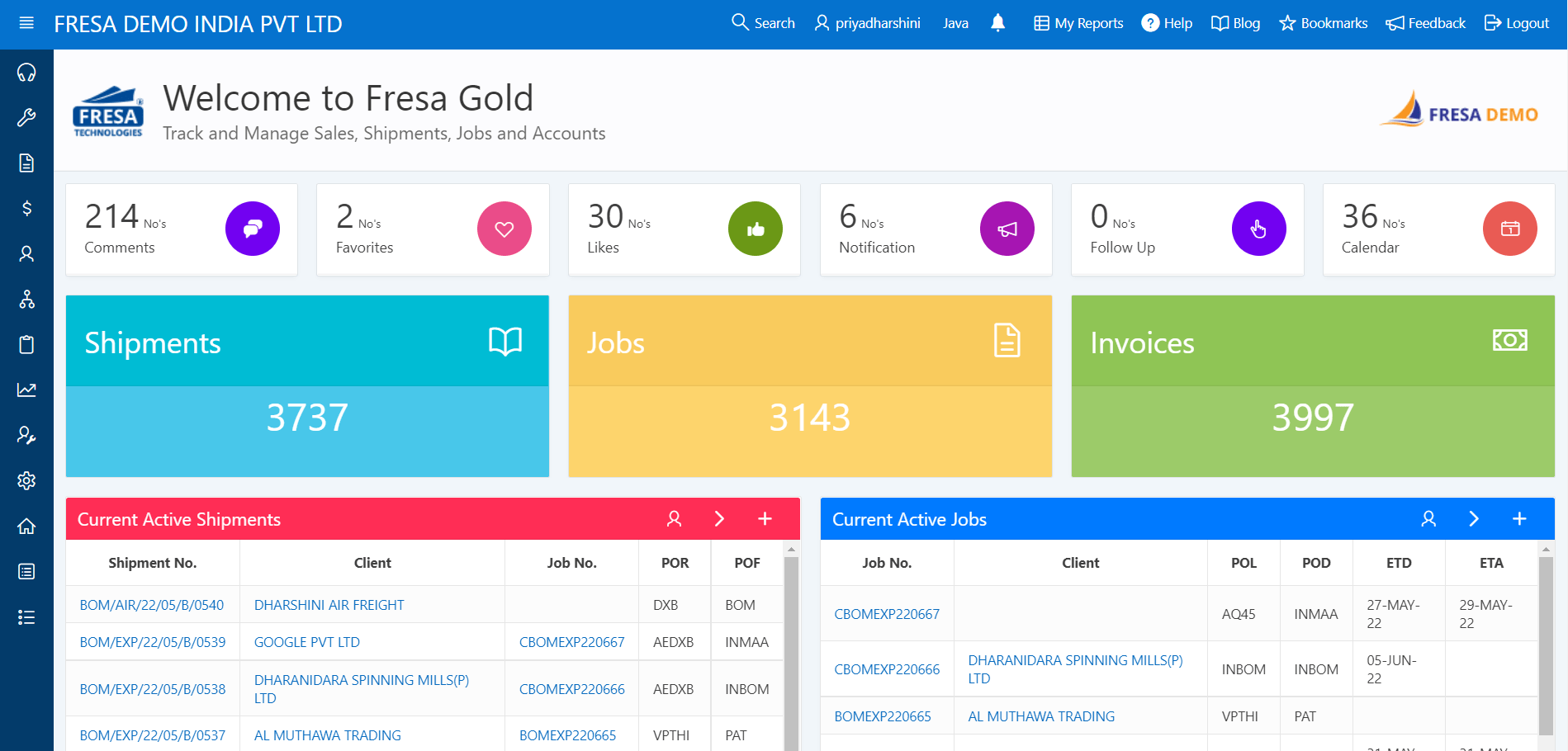Open the settings gear sidebar icon

26,480
